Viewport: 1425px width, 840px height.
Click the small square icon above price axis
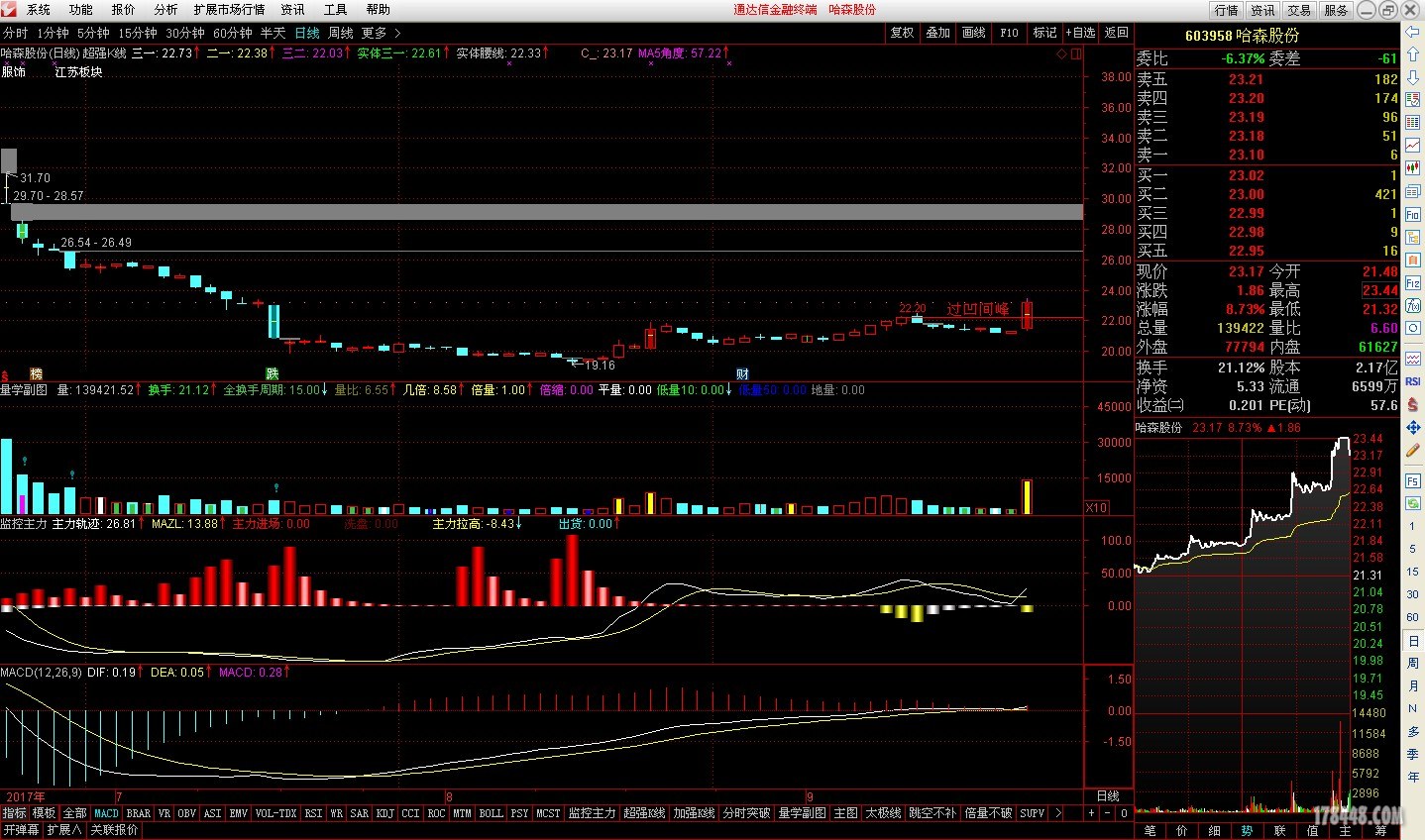pos(1075,53)
